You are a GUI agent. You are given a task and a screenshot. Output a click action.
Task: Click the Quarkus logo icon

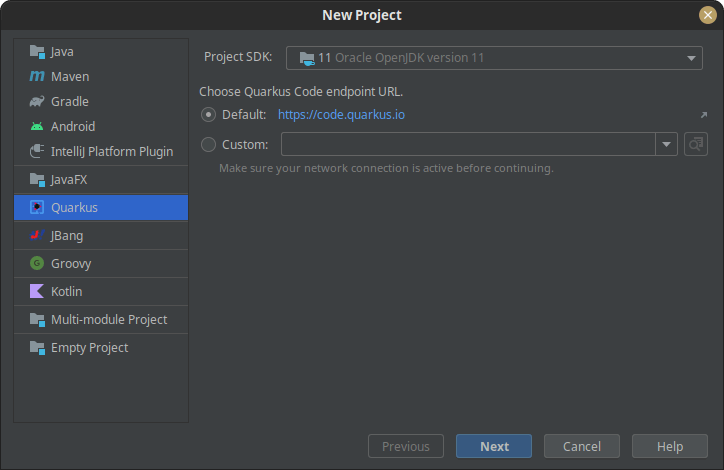point(37,207)
